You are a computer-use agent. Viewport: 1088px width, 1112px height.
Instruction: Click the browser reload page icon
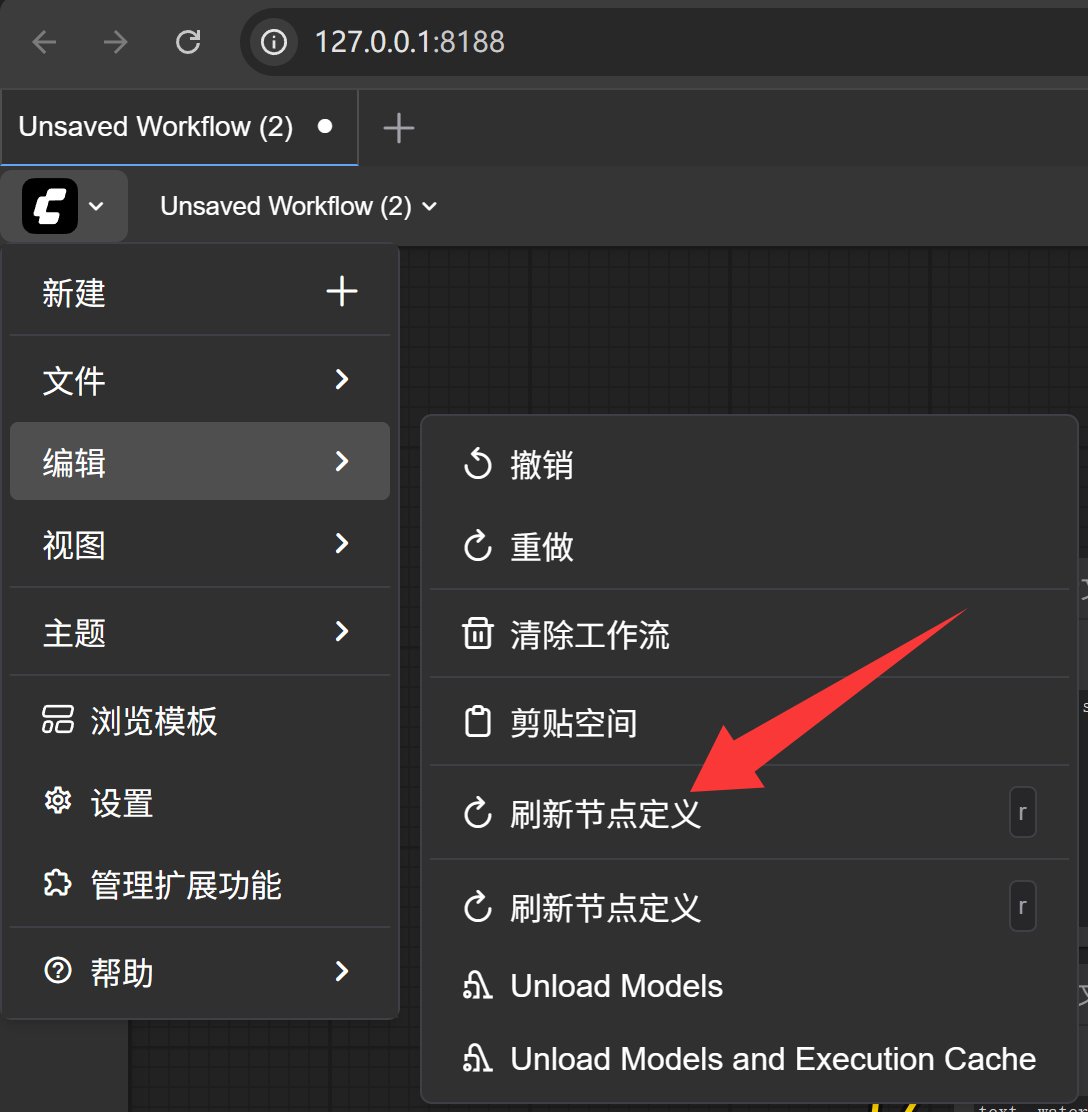pos(188,42)
